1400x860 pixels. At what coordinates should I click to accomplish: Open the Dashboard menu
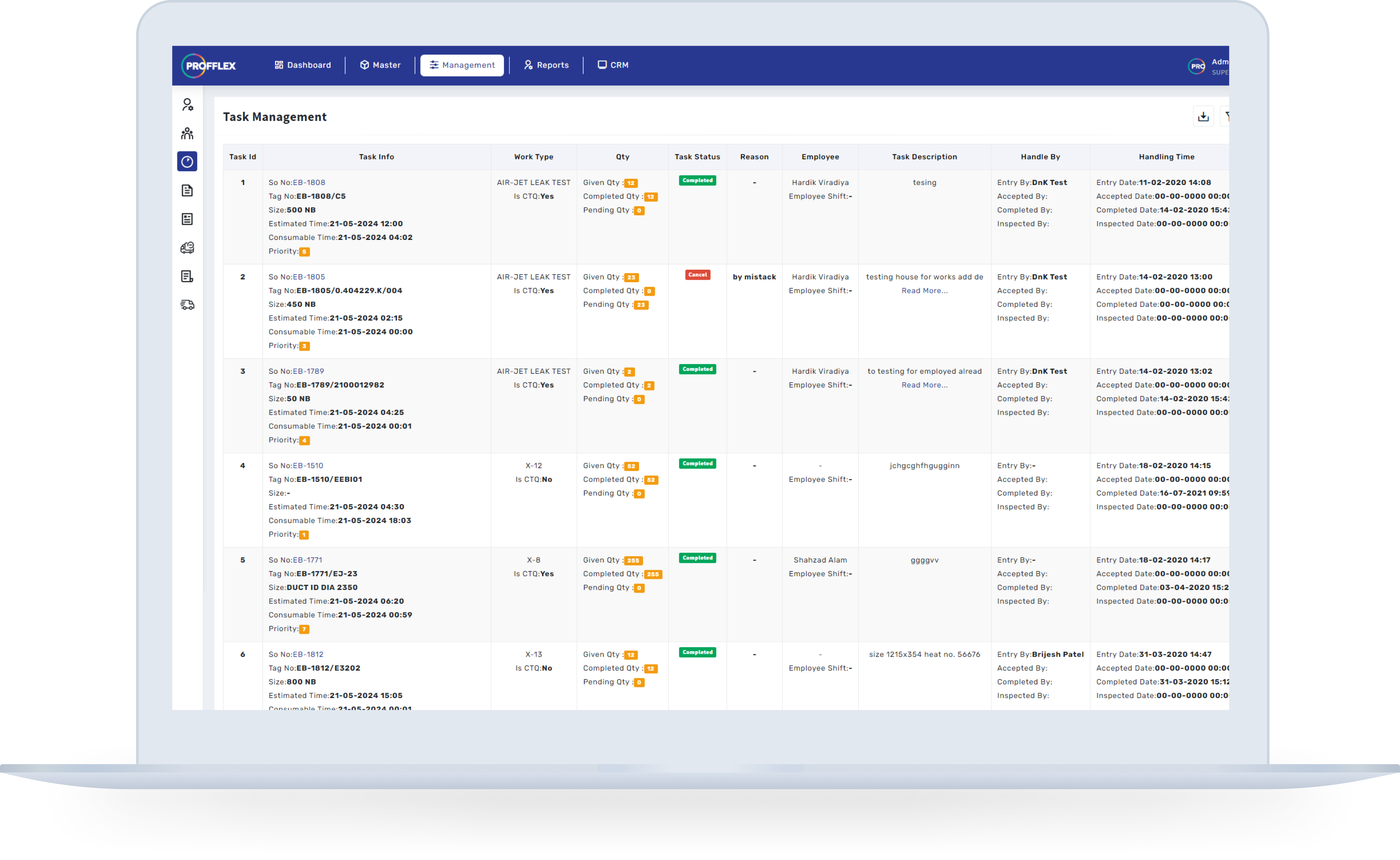point(303,65)
